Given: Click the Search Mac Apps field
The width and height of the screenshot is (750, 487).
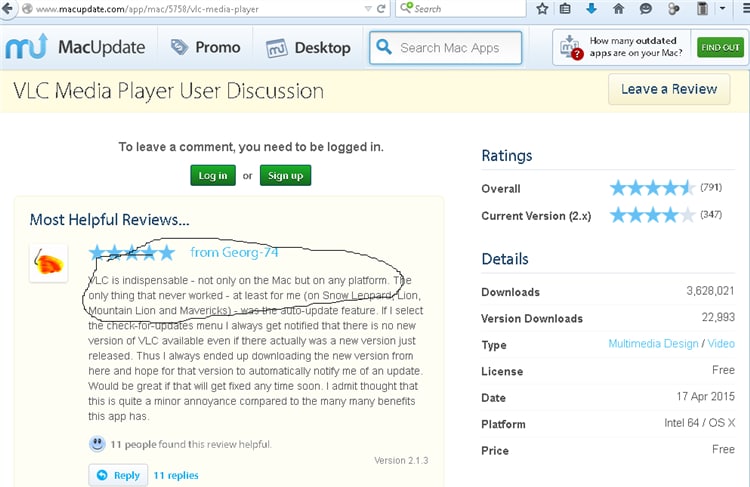Looking at the screenshot, I should tap(445, 48).
